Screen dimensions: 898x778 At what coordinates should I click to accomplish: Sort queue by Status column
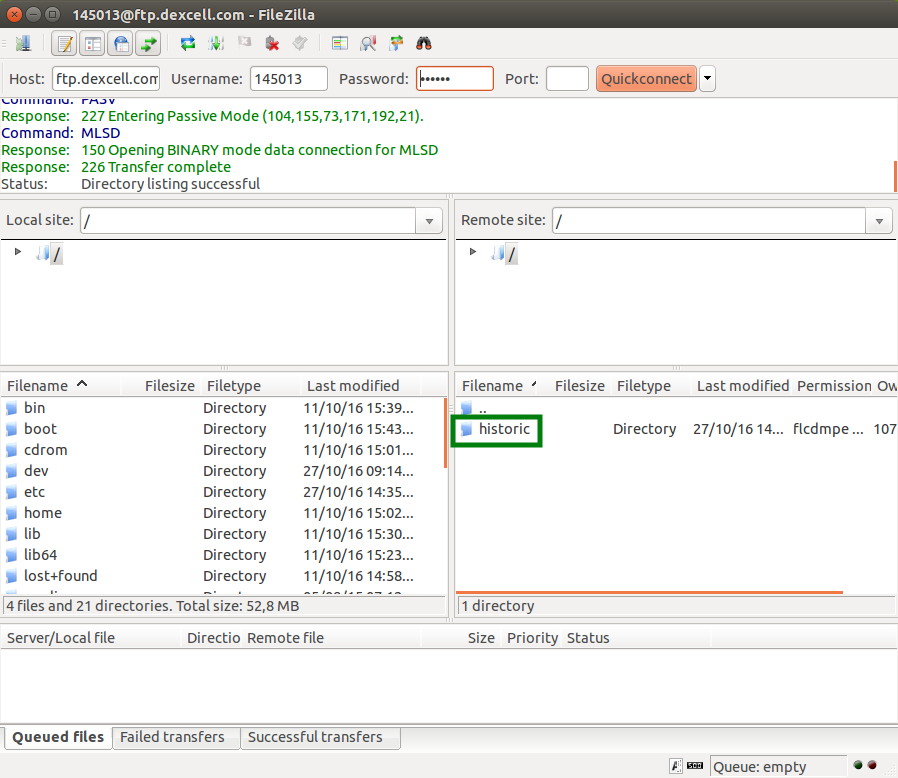click(x=637, y=638)
